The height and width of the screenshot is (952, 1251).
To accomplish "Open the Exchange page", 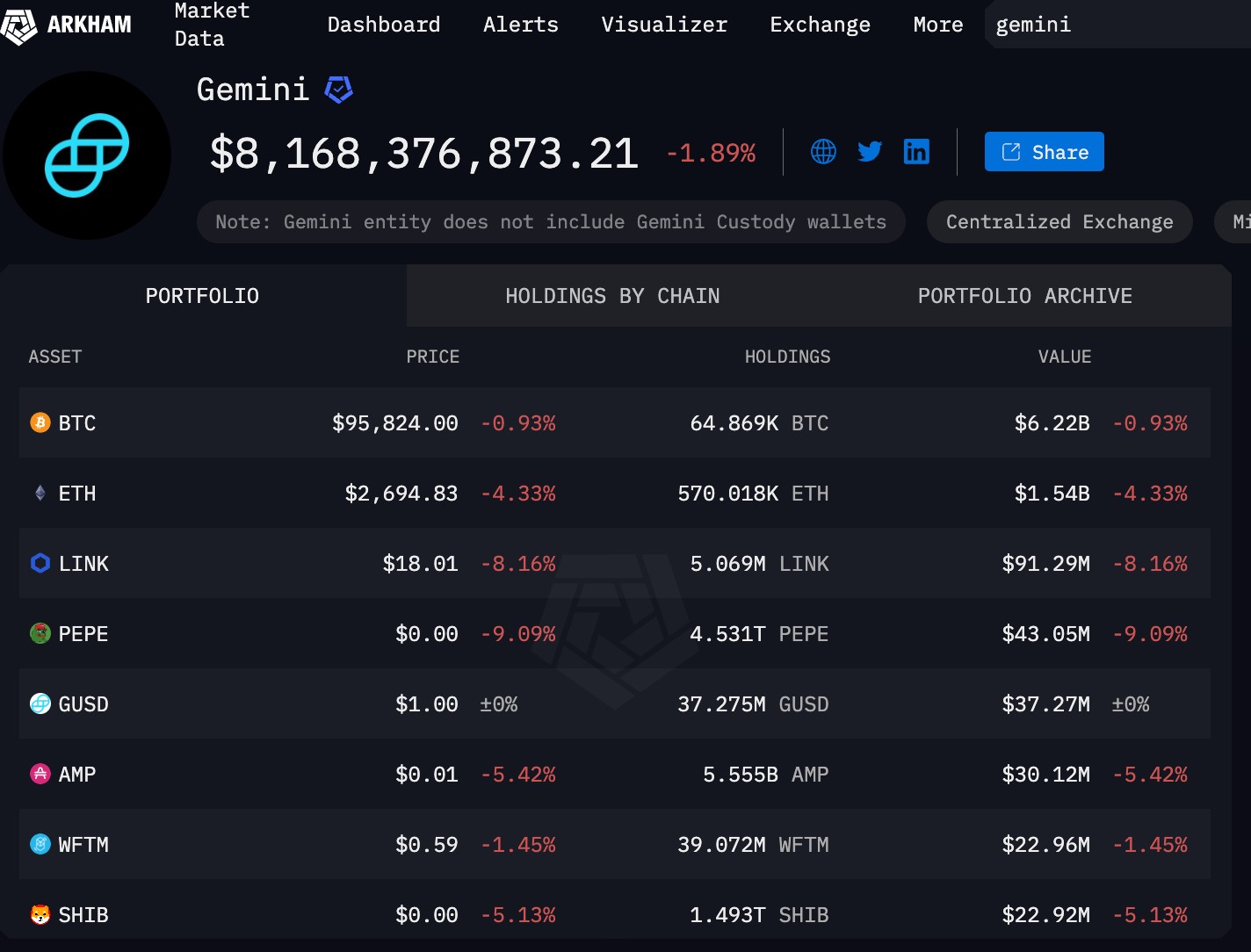I will click(821, 25).
